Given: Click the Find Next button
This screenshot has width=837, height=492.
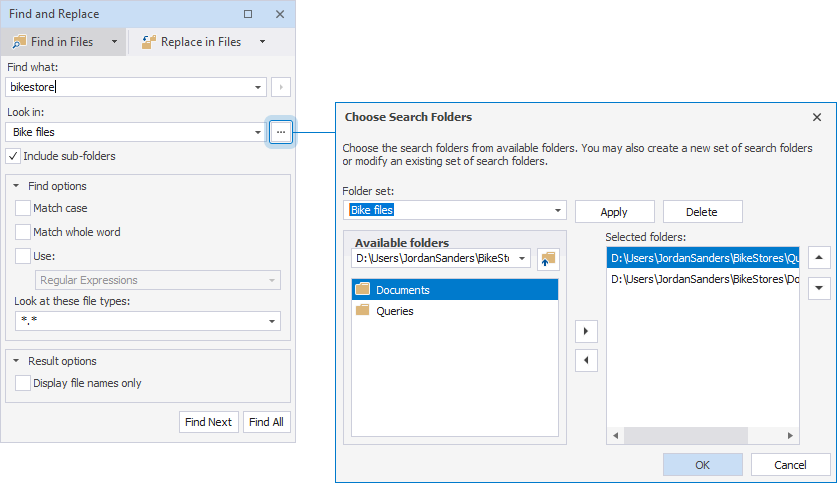Looking at the screenshot, I should (x=209, y=422).
